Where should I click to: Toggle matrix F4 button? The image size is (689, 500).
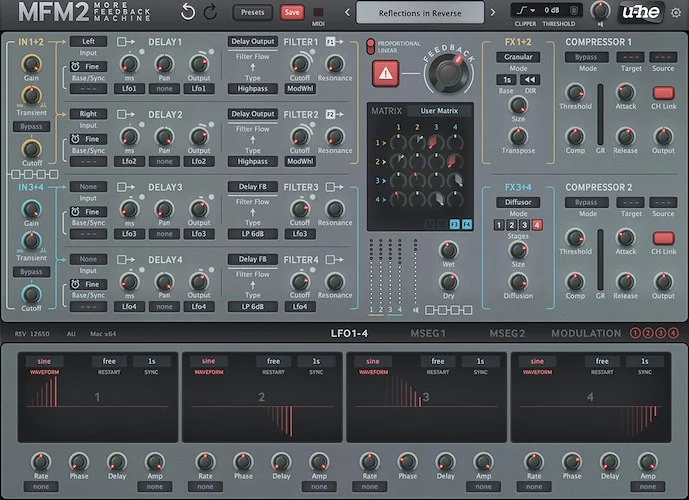[467, 225]
